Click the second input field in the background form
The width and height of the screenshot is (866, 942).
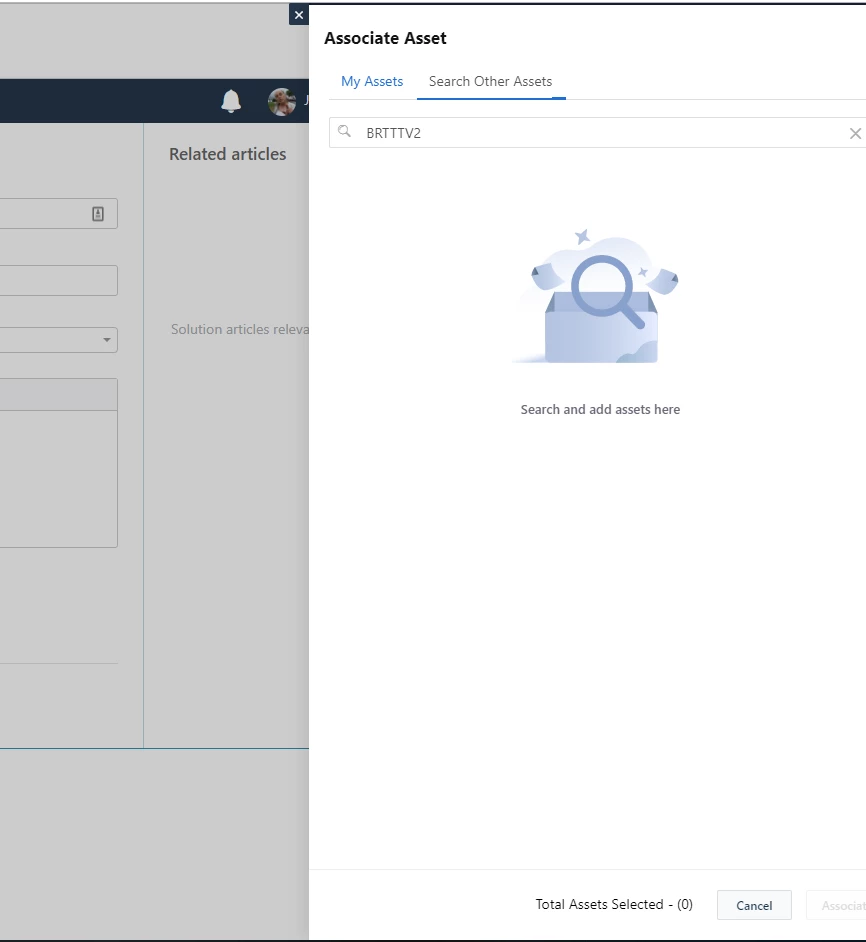pyautogui.click(x=59, y=281)
